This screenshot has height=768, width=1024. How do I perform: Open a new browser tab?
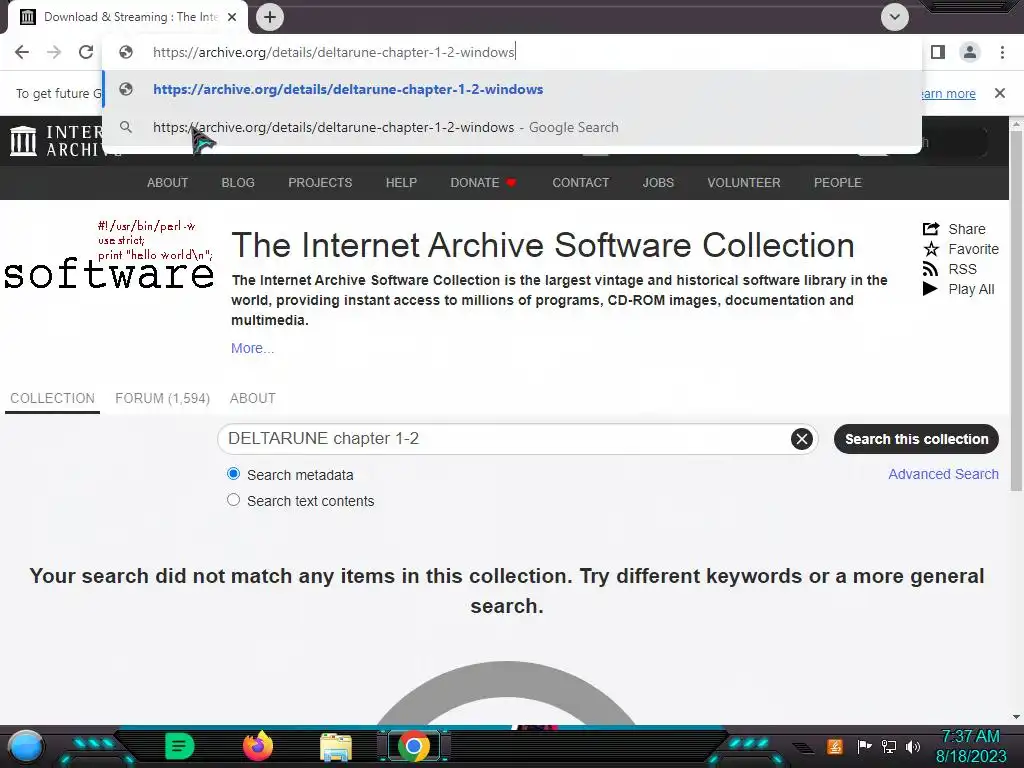click(270, 17)
